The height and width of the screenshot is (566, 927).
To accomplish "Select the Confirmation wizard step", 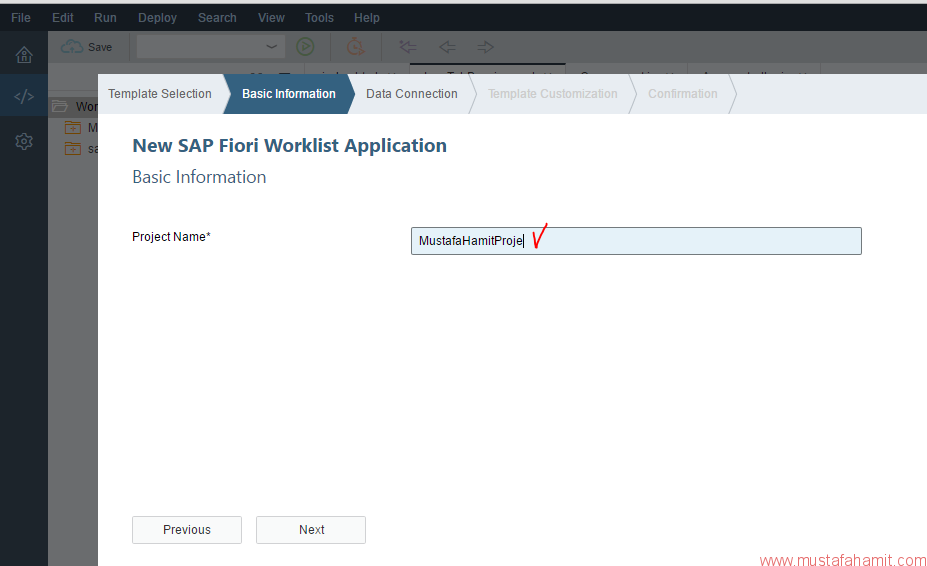I will coord(682,93).
